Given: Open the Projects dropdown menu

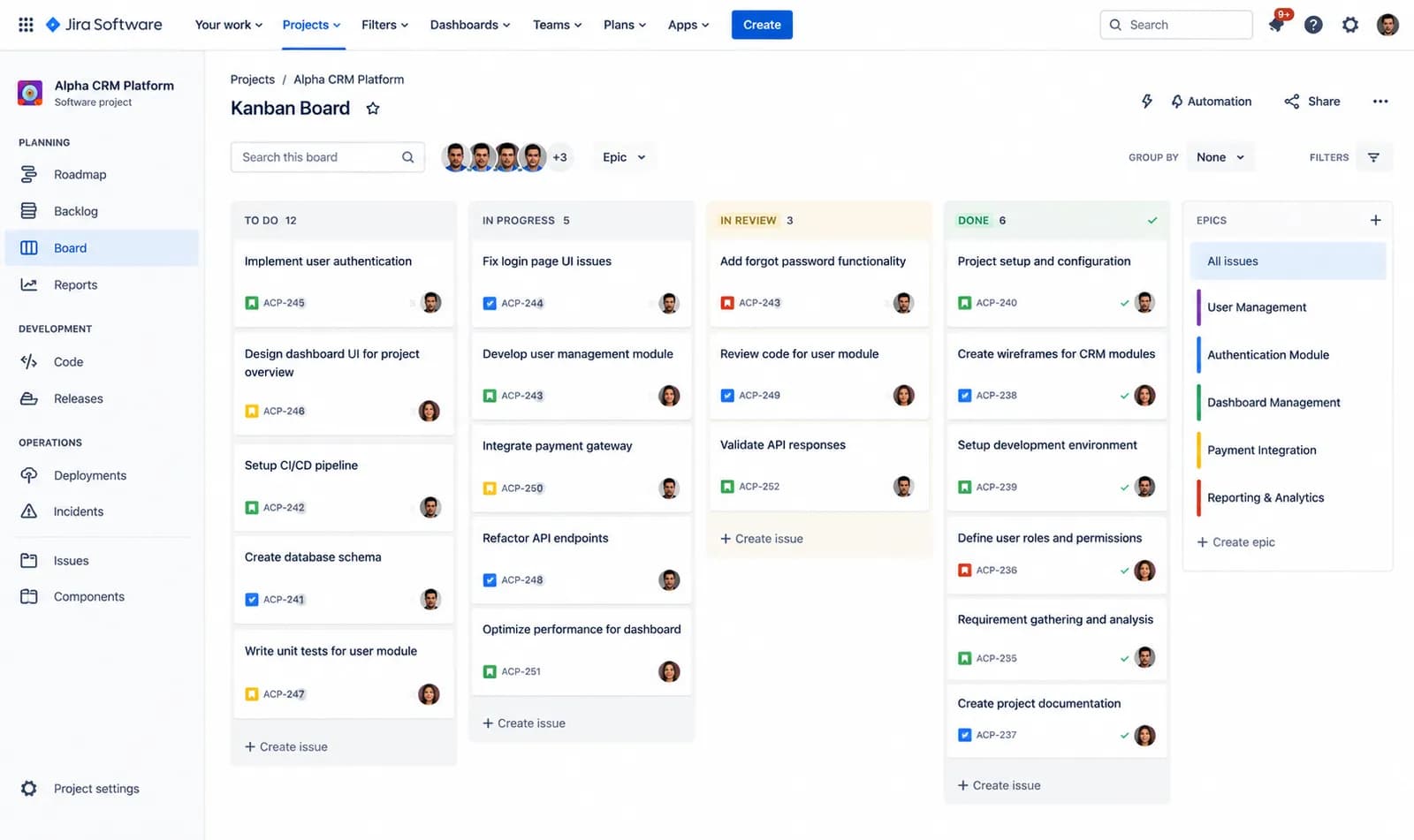Looking at the screenshot, I should (x=311, y=25).
